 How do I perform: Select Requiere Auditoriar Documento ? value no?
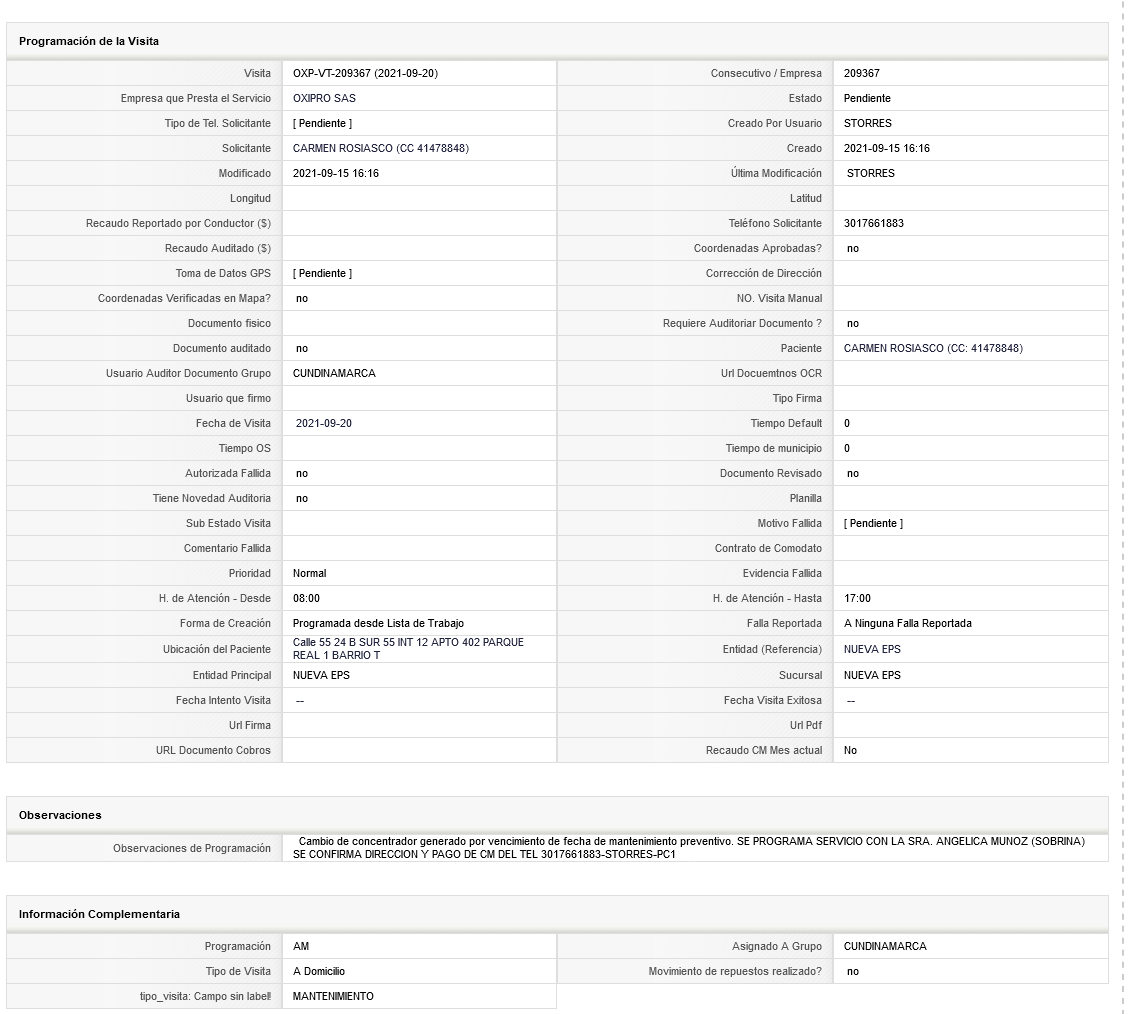(x=852, y=324)
